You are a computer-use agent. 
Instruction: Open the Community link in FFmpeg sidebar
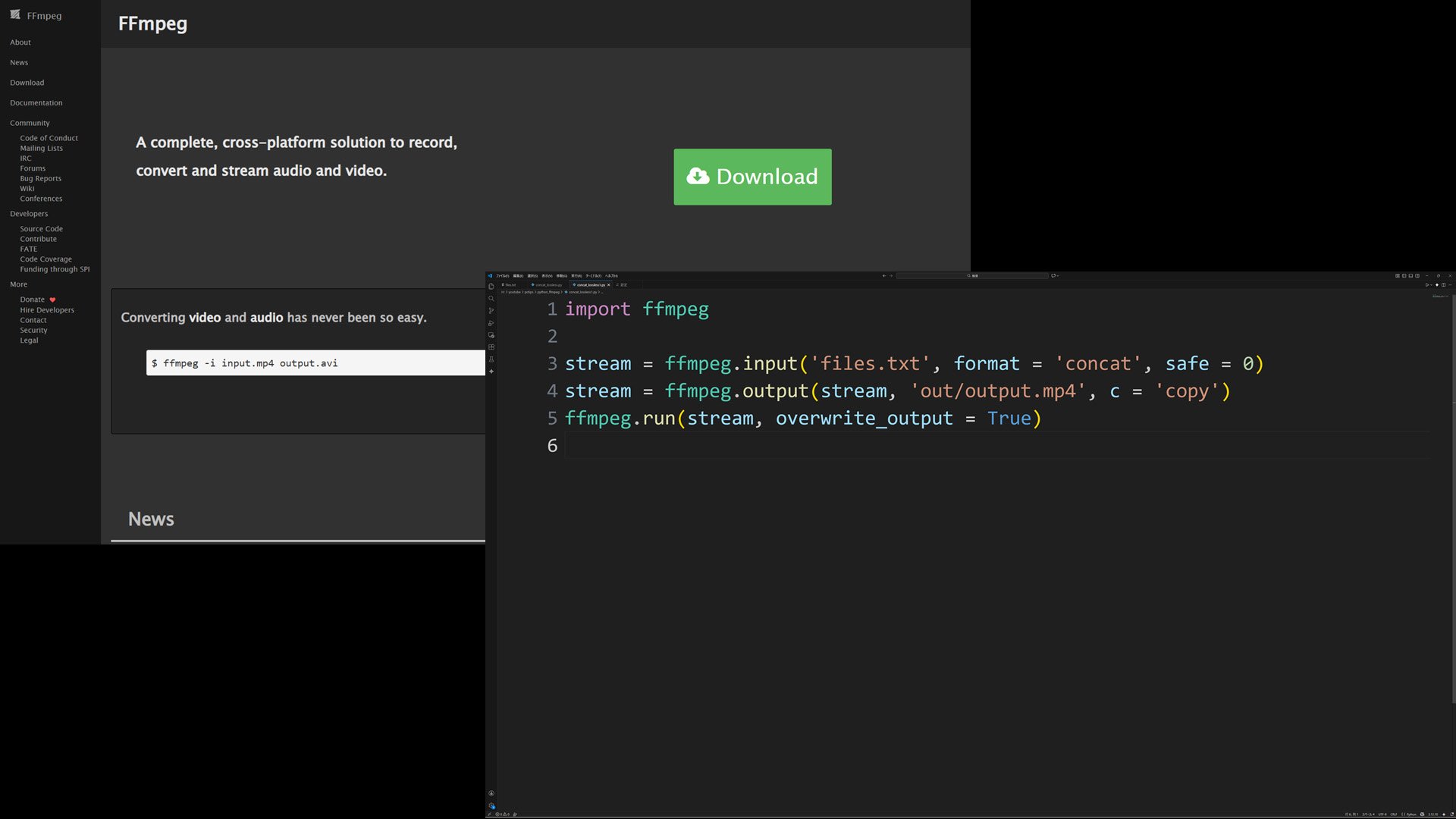(30, 123)
